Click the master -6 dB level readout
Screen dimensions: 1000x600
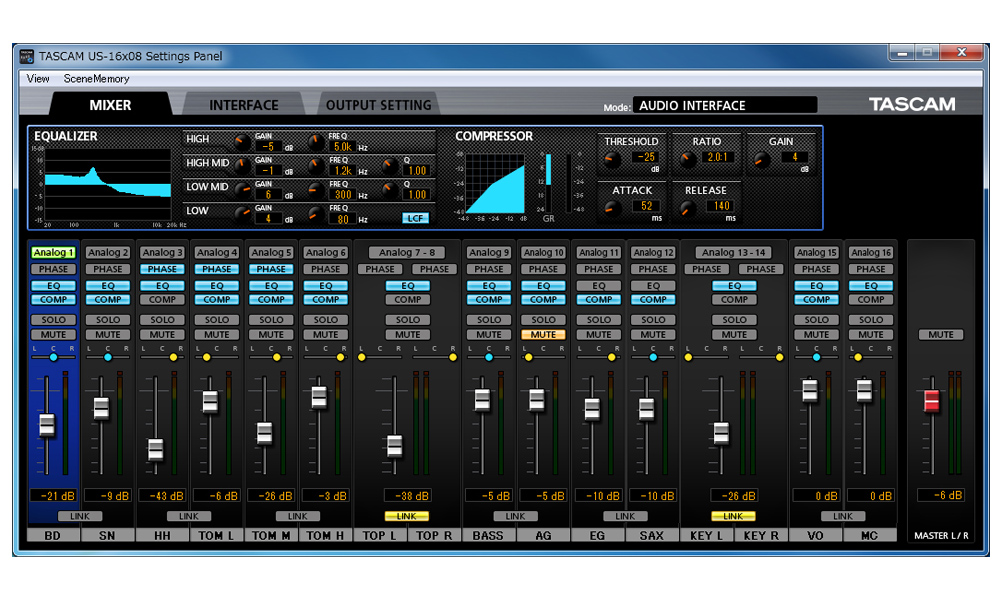[x=941, y=495]
